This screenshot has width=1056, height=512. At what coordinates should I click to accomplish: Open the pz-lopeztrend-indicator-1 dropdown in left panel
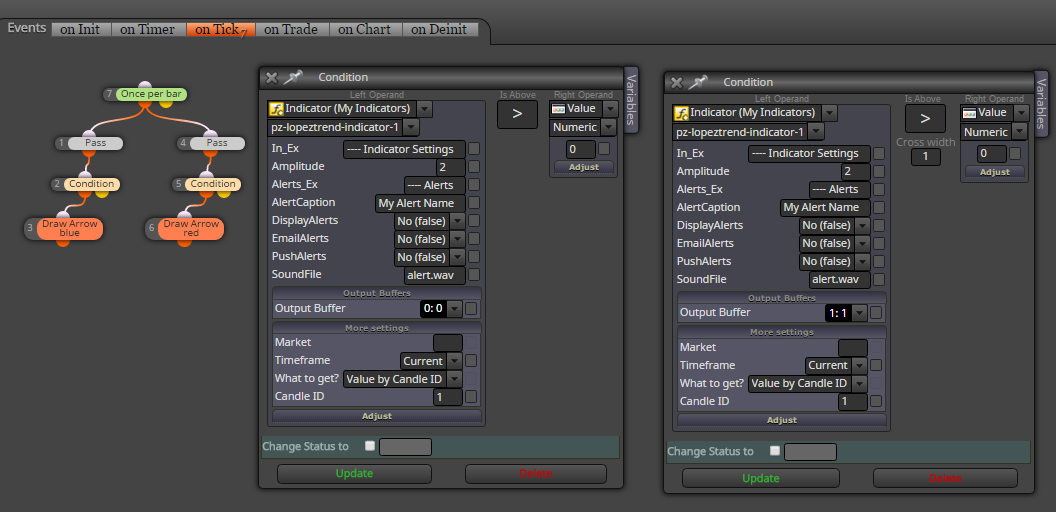pyautogui.click(x=411, y=127)
